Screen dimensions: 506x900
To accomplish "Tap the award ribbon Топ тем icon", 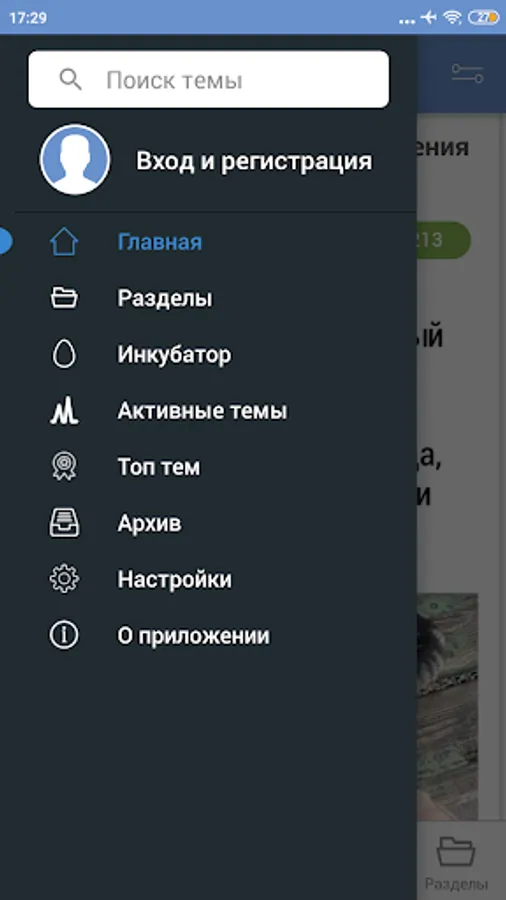I will (64, 467).
